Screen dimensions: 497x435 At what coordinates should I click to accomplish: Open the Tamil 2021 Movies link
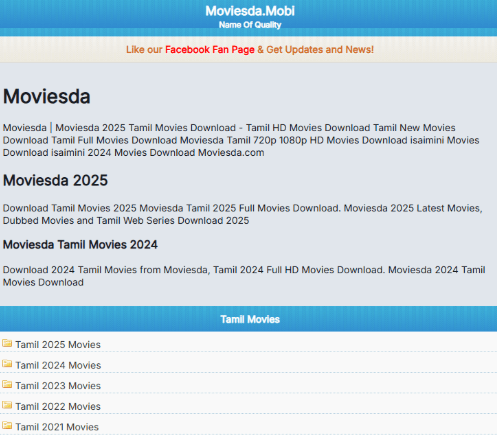[57, 427]
